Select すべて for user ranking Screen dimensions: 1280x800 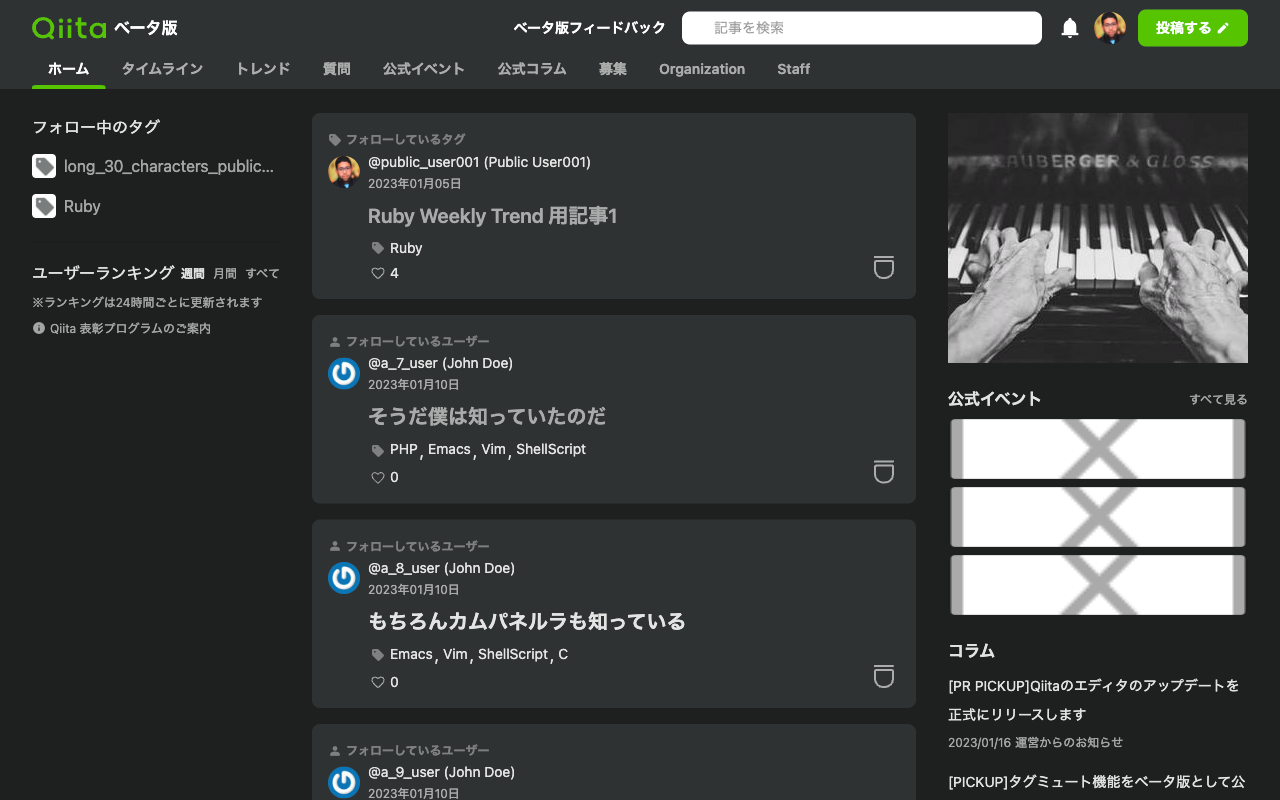[x=264, y=272]
